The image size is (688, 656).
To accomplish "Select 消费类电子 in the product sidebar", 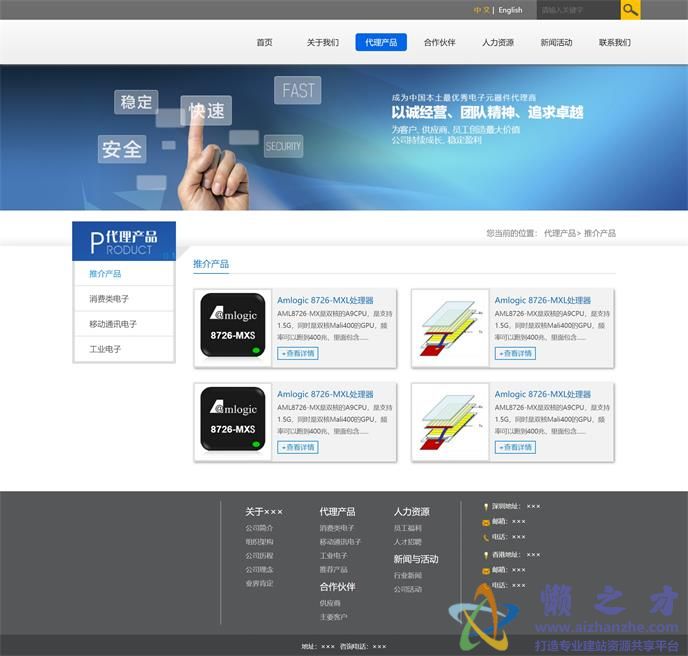I will pyautogui.click(x=109, y=299).
